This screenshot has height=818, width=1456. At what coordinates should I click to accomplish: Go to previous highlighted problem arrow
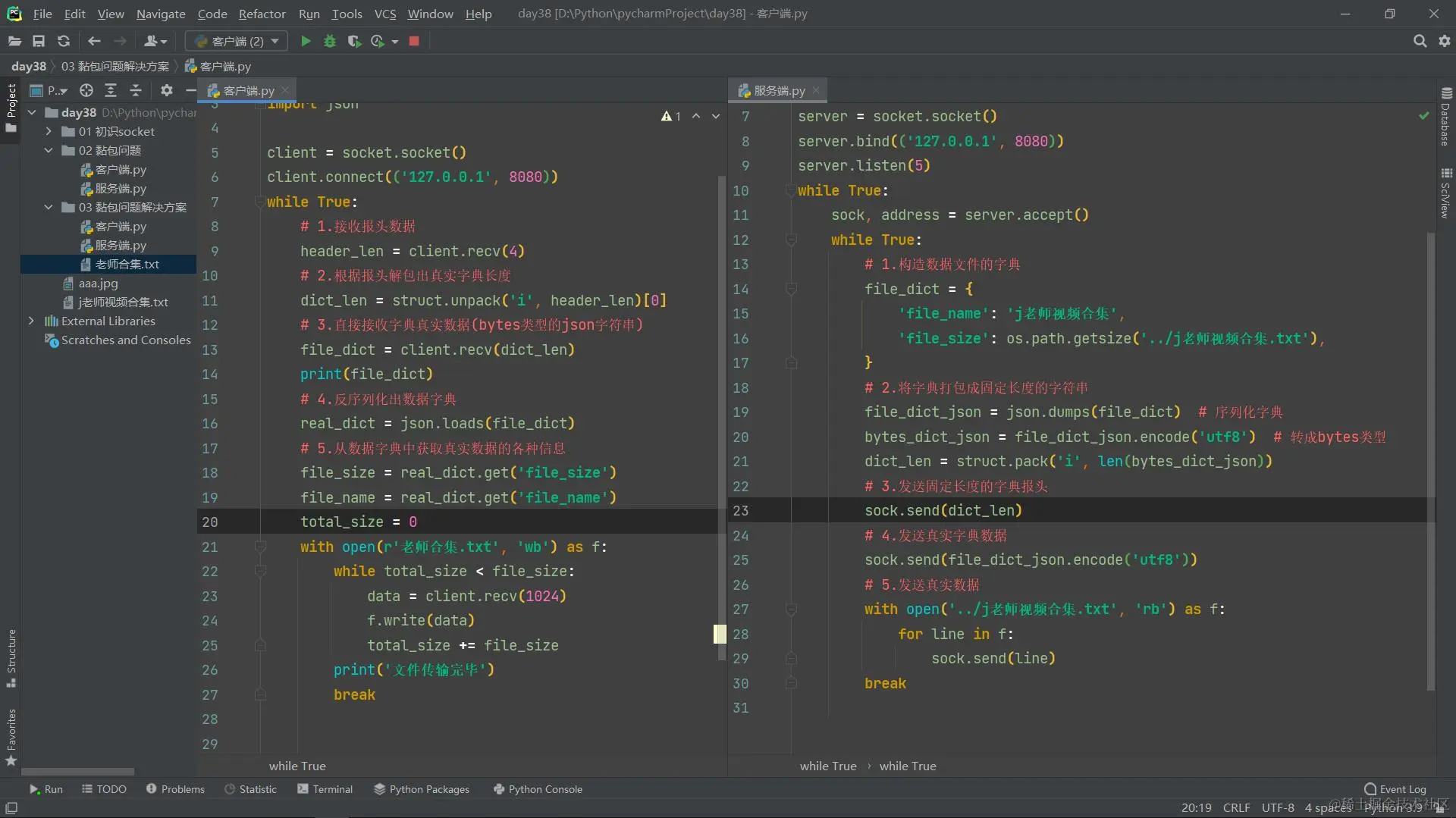[x=696, y=116]
